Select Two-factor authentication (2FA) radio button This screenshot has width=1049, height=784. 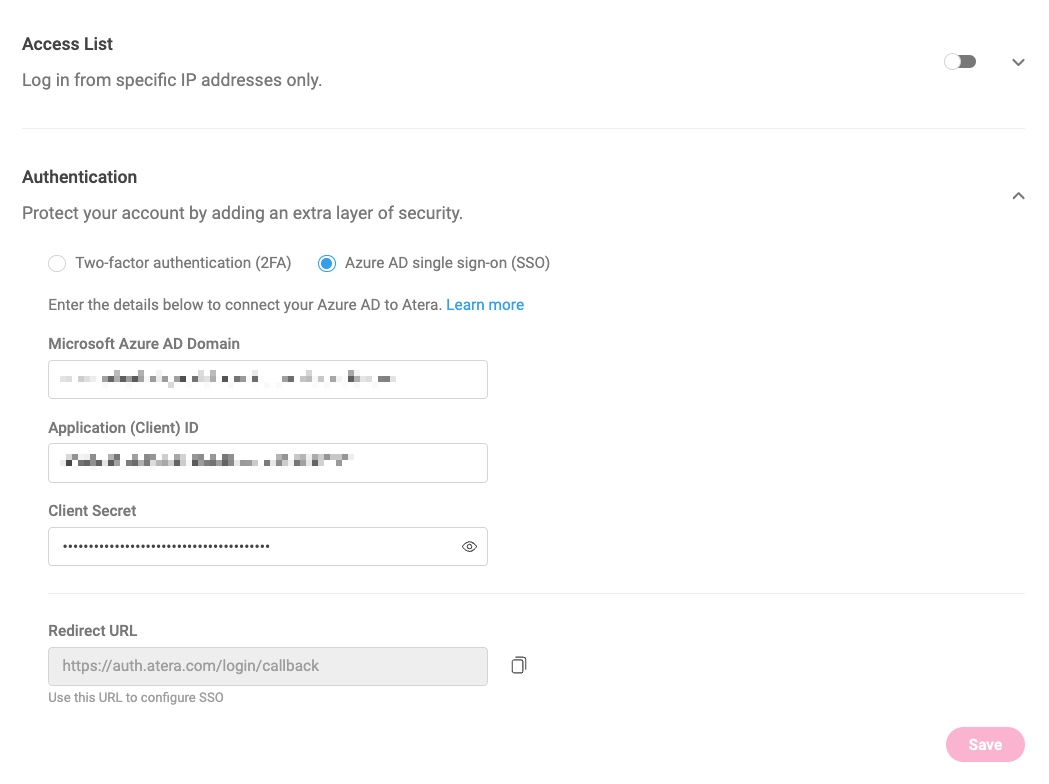pyautogui.click(x=57, y=264)
